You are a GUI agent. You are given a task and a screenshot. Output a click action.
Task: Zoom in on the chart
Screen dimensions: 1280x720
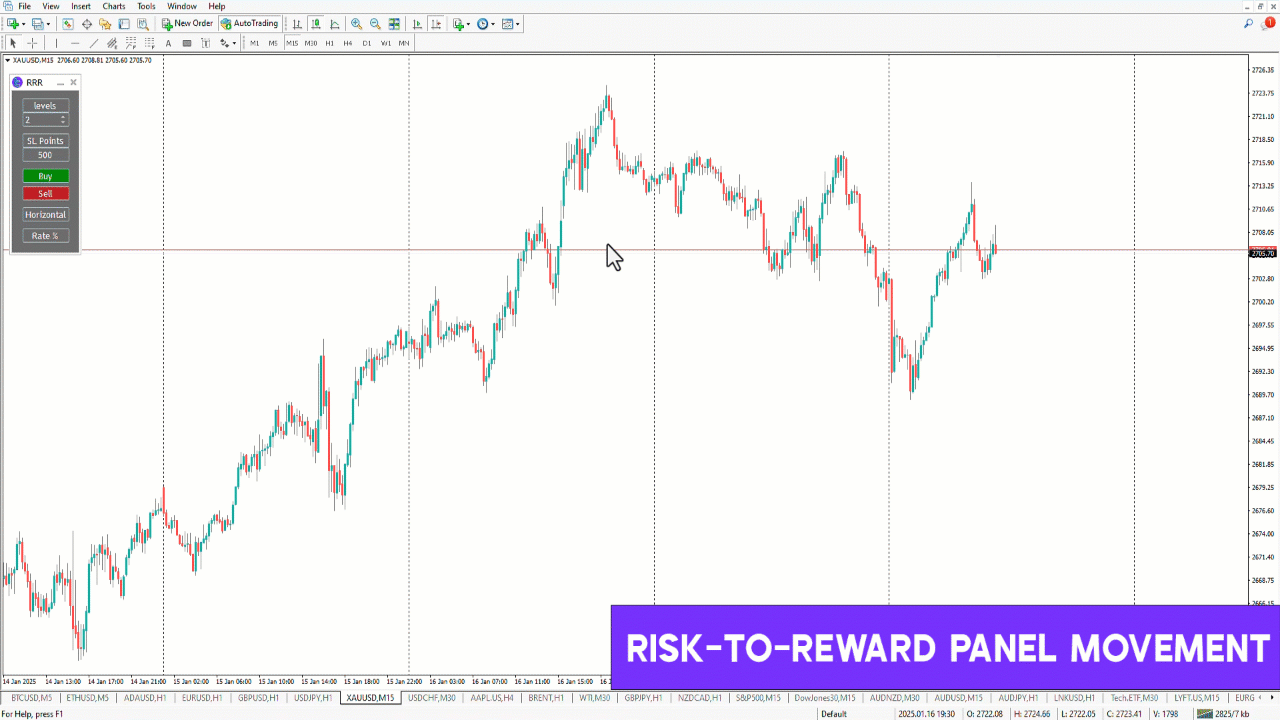(356, 24)
